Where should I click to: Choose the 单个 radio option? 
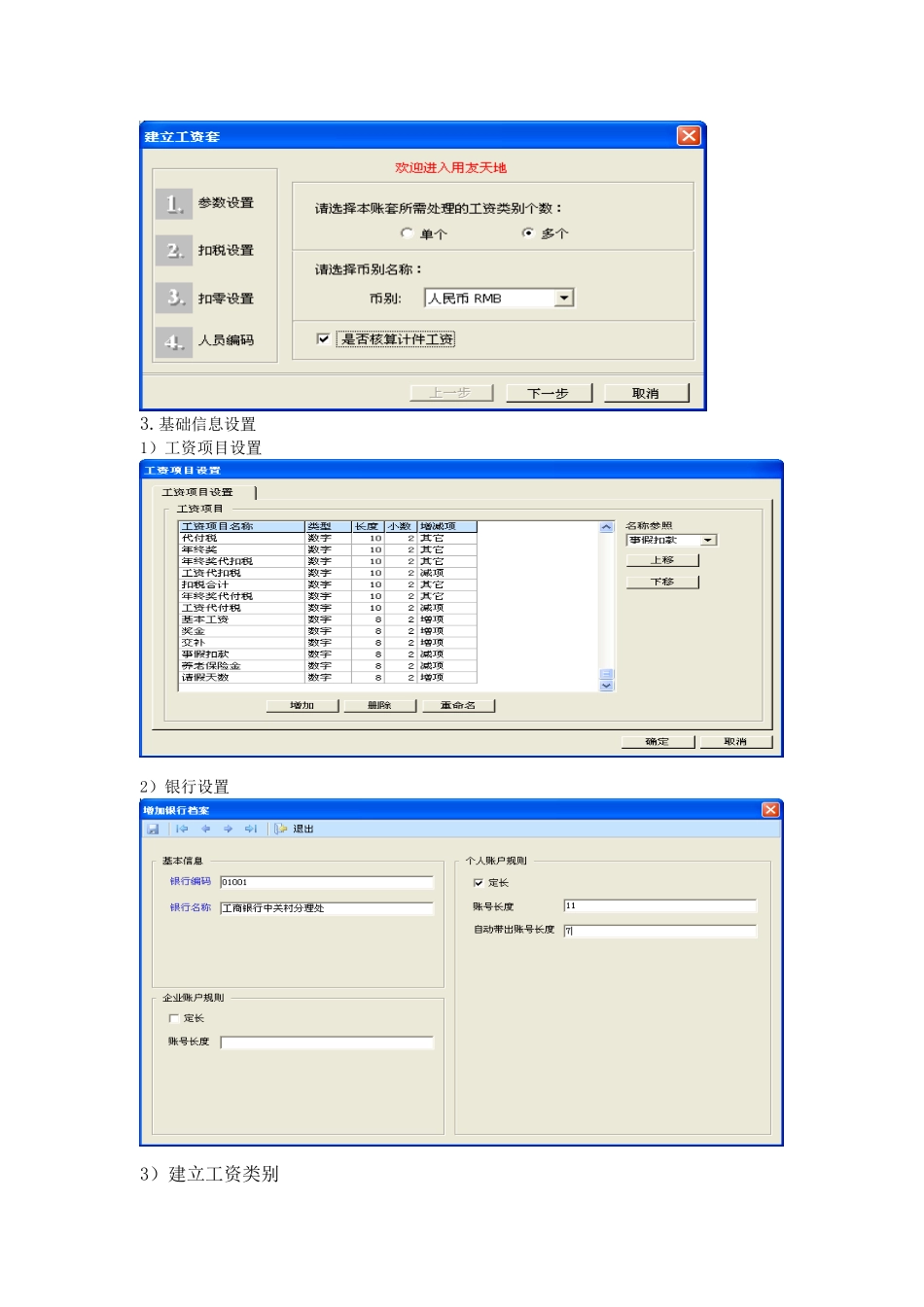tap(408, 233)
